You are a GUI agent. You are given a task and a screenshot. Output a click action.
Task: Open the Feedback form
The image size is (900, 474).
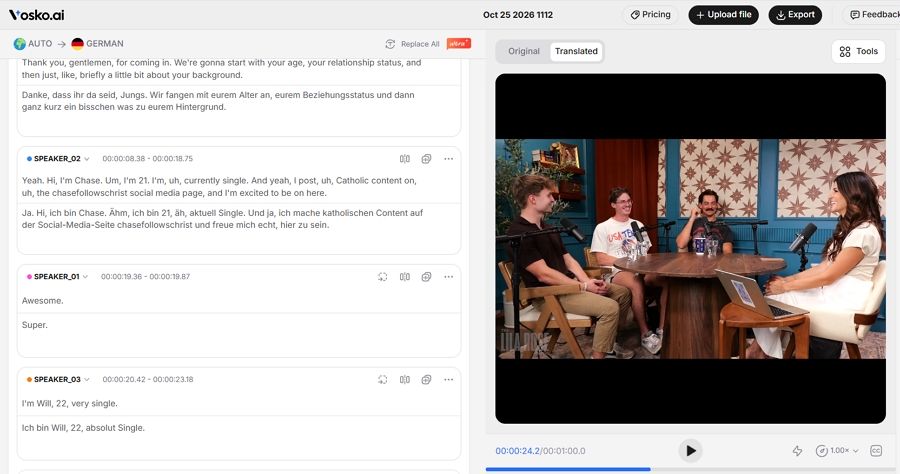coord(871,15)
